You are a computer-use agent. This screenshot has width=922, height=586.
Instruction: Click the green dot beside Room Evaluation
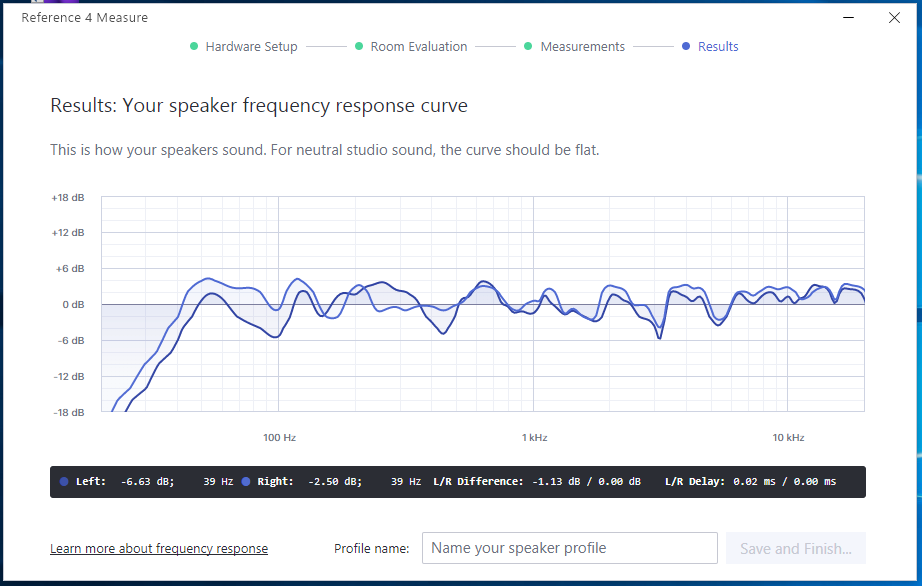pos(359,46)
